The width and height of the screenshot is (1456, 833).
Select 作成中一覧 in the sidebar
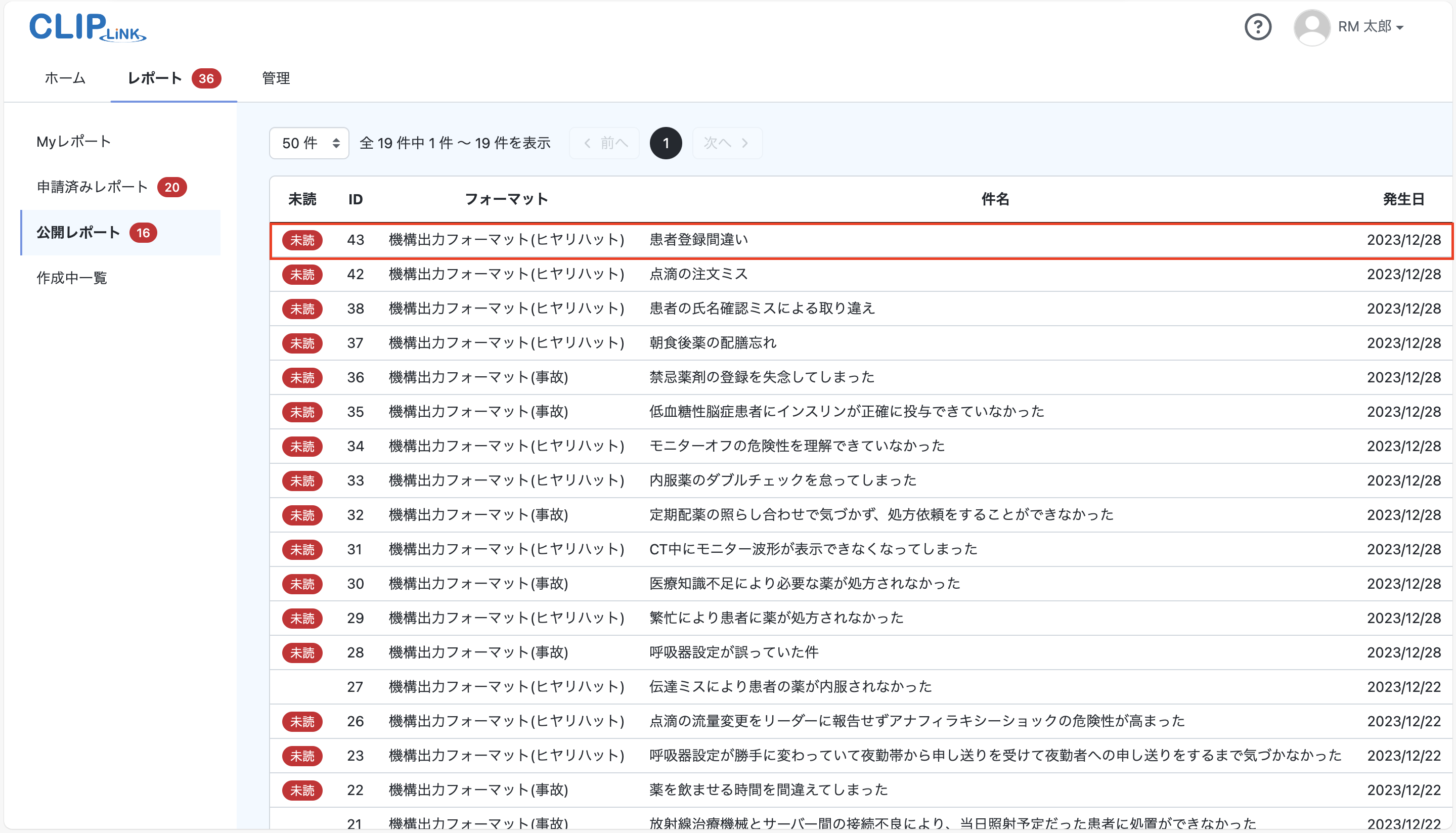click(71, 278)
